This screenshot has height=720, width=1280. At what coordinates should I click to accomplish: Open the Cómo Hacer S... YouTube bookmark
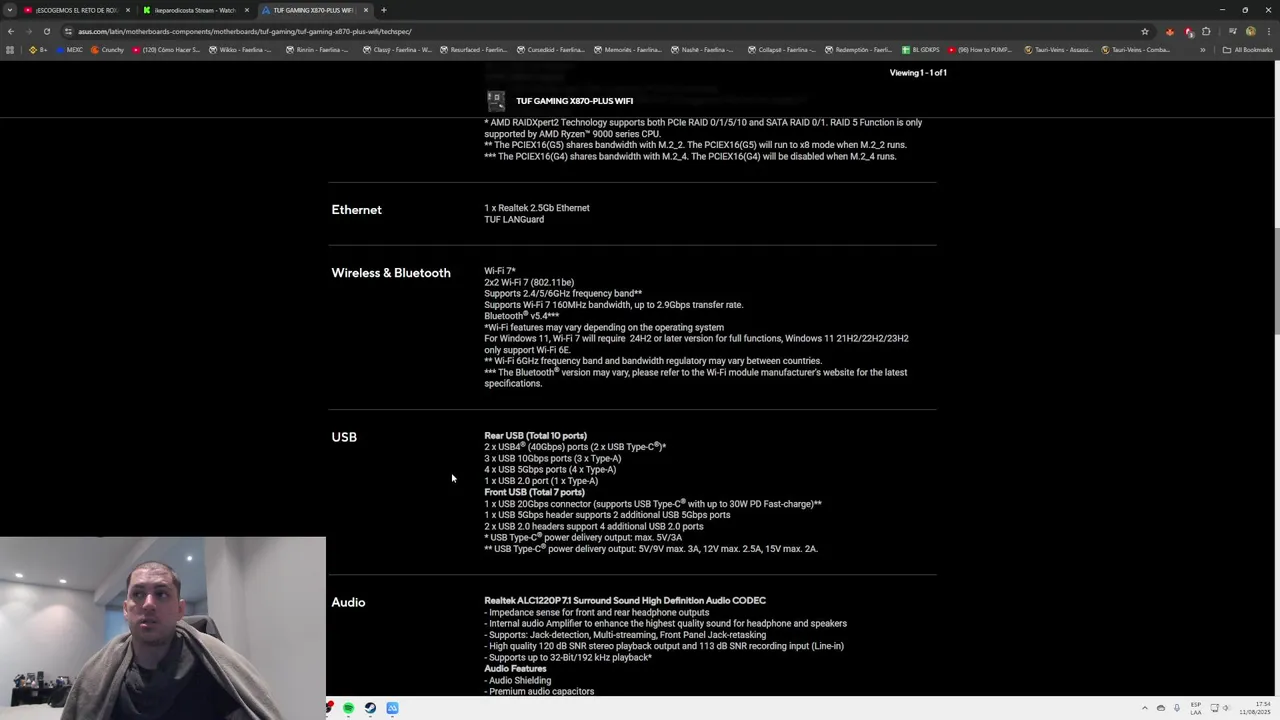click(166, 50)
